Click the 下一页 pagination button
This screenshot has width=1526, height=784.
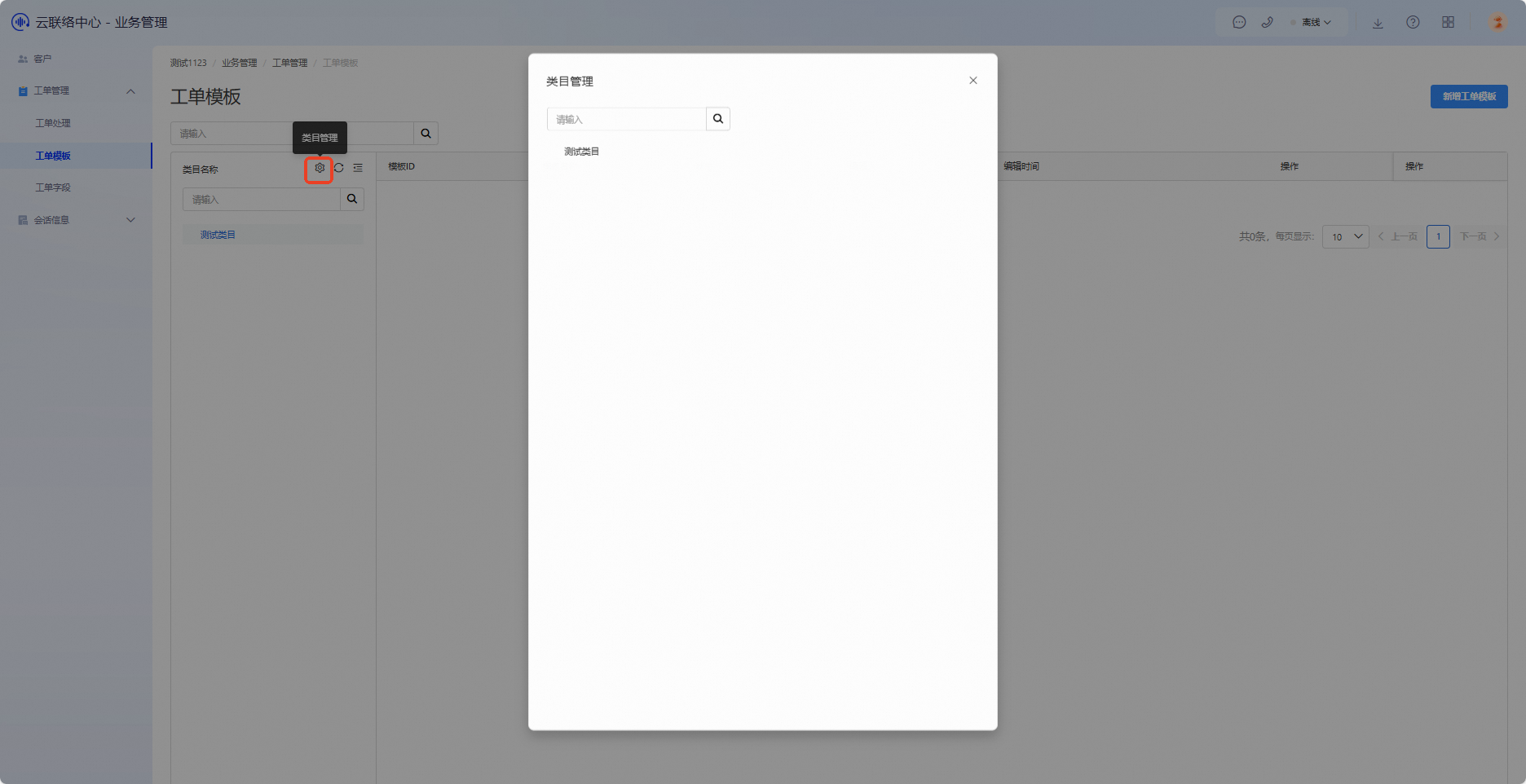tap(1480, 236)
